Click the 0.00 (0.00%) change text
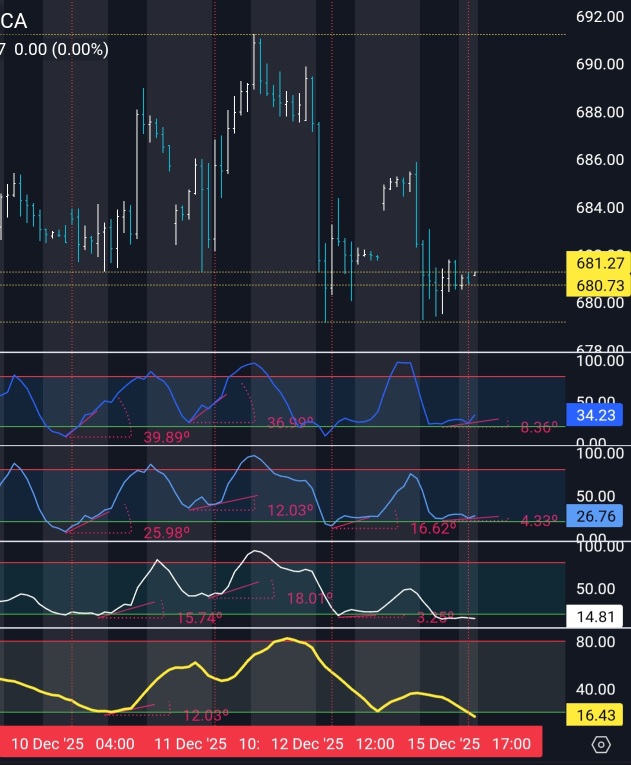The height and width of the screenshot is (765, 631). tap(61, 49)
